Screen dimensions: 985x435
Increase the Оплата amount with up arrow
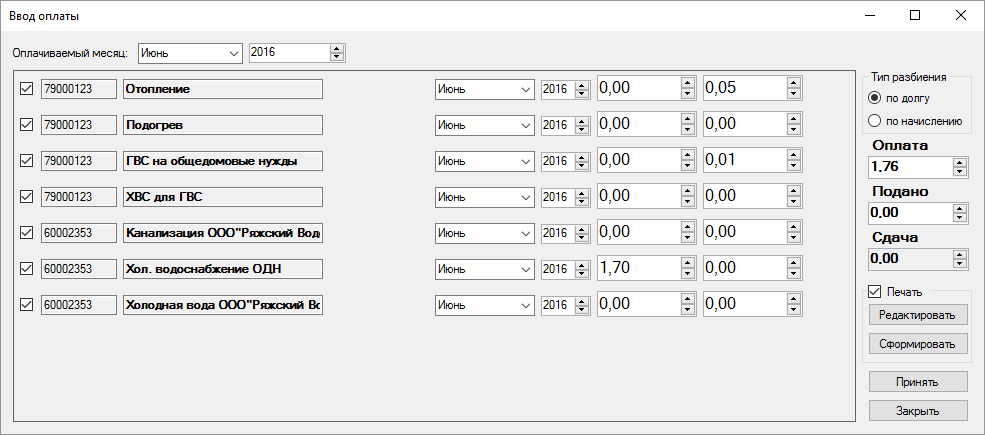[x=960, y=162]
